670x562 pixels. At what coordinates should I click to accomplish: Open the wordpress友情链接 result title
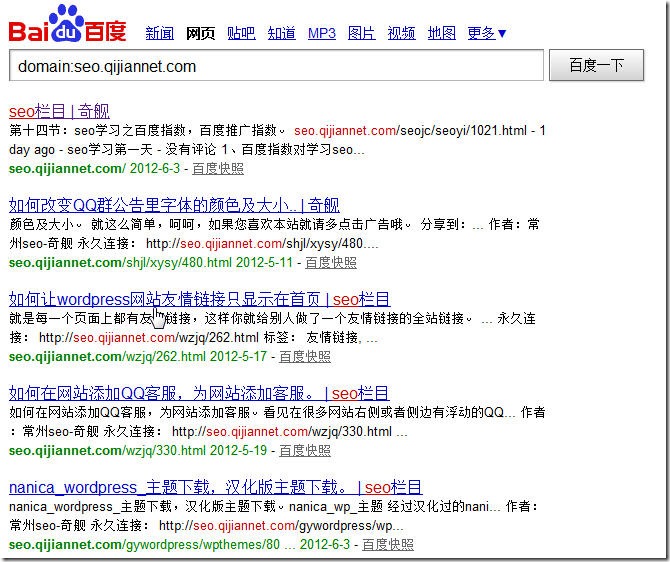(199, 299)
